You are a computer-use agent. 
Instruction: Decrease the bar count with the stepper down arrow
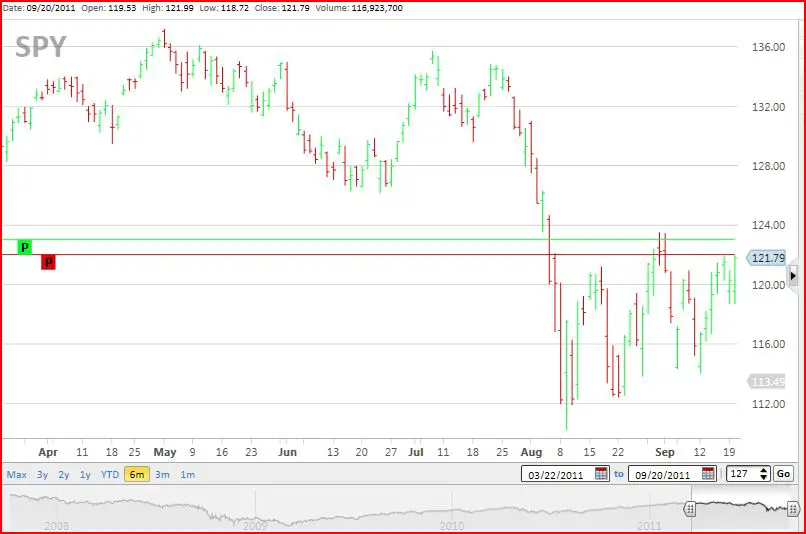(763, 477)
